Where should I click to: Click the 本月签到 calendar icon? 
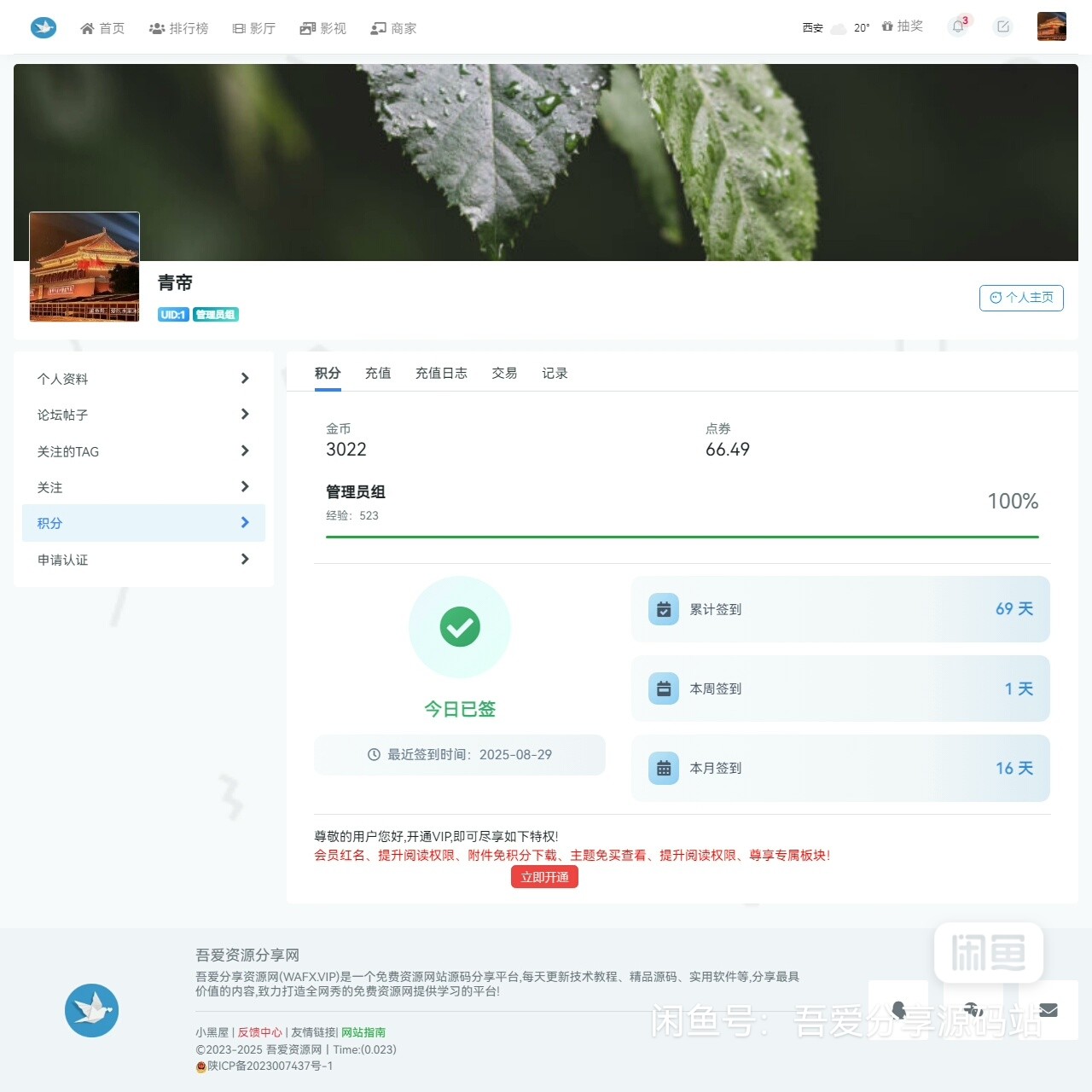[x=664, y=768]
